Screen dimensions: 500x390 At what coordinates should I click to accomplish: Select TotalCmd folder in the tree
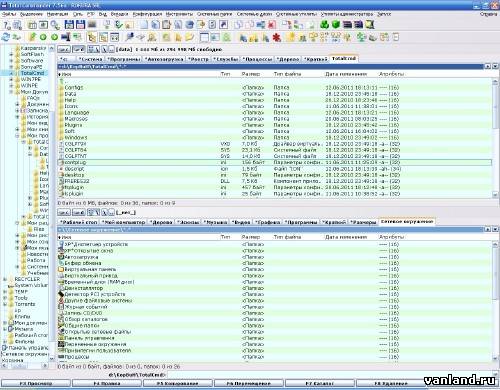click(x=32, y=73)
